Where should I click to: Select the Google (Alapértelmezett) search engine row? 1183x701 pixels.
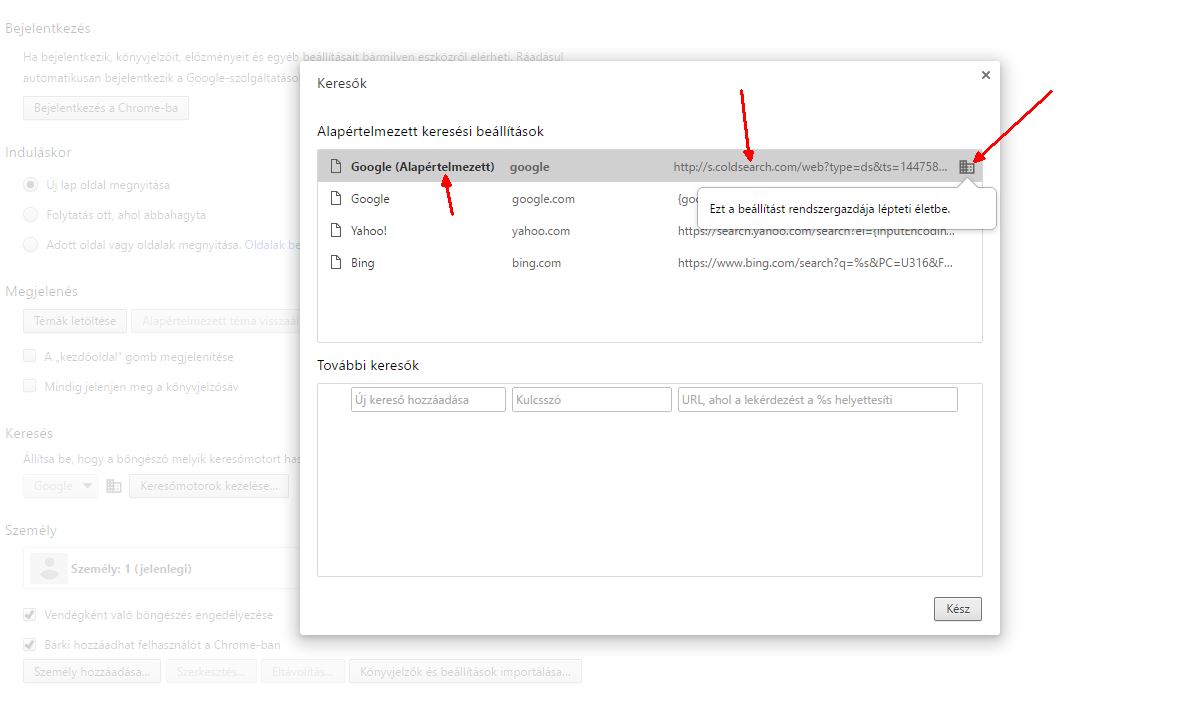coord(650,166)
